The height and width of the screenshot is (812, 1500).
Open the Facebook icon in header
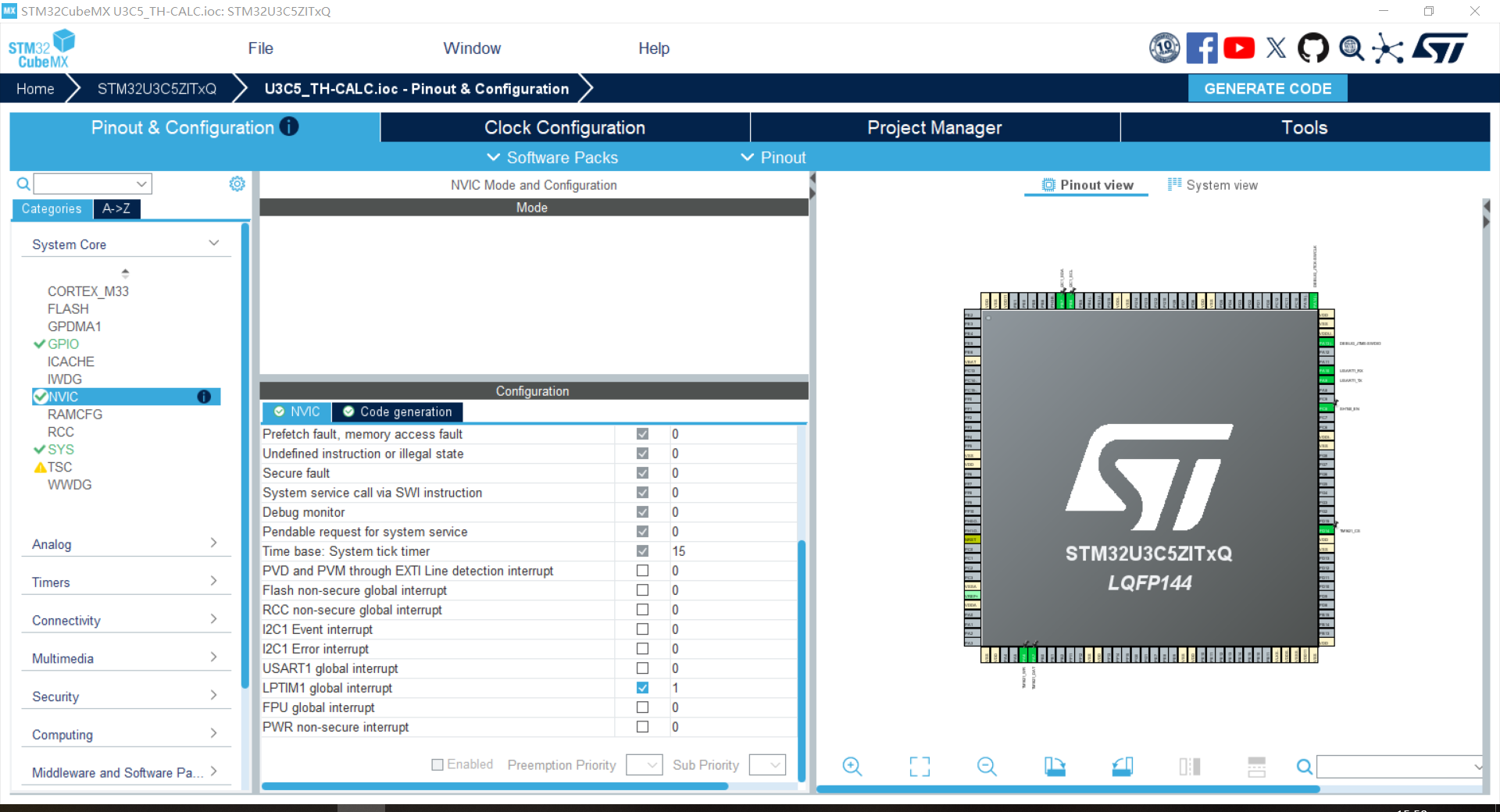(x=1202, y=48)
